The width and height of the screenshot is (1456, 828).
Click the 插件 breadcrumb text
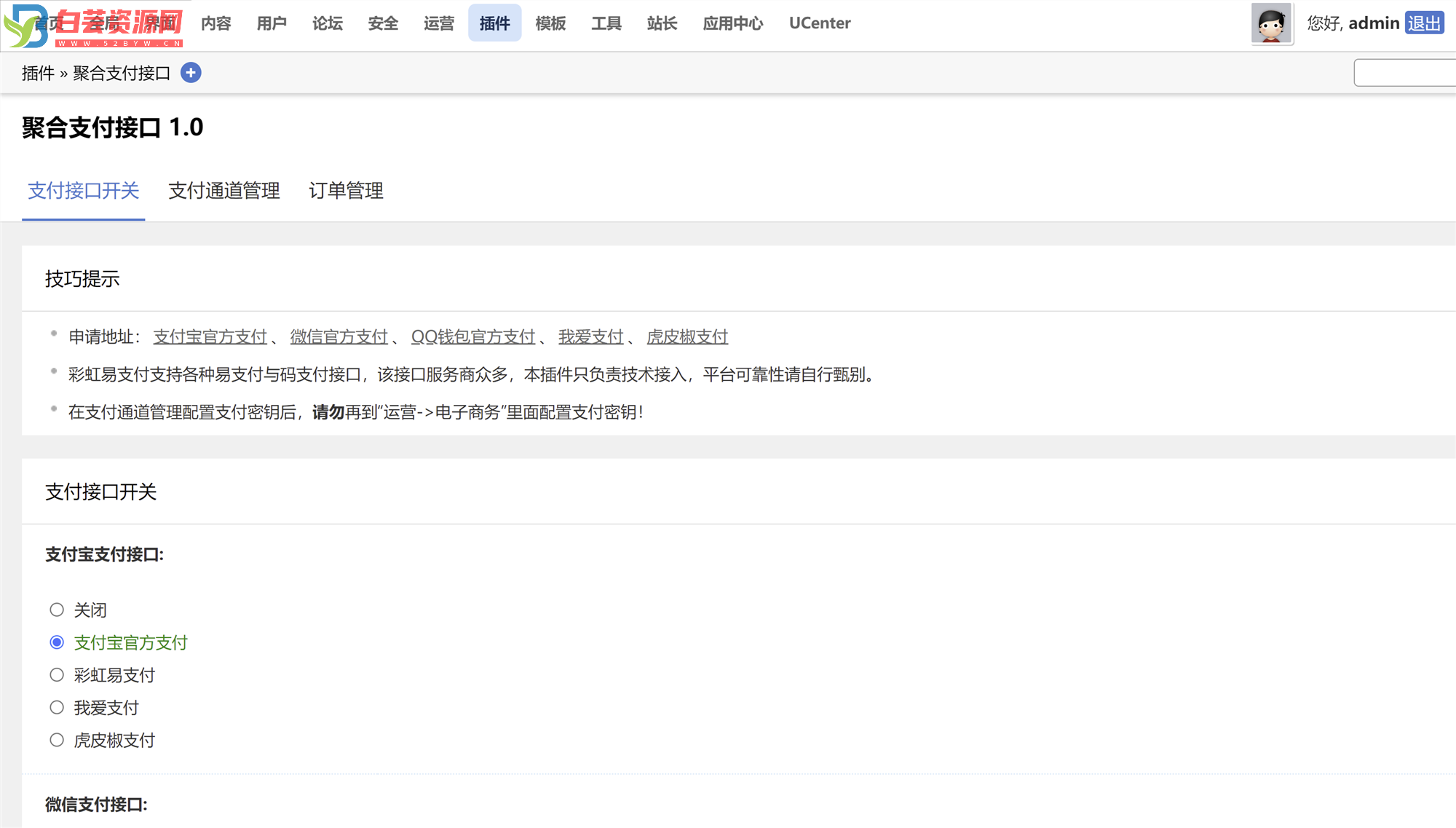click(38, 73)
